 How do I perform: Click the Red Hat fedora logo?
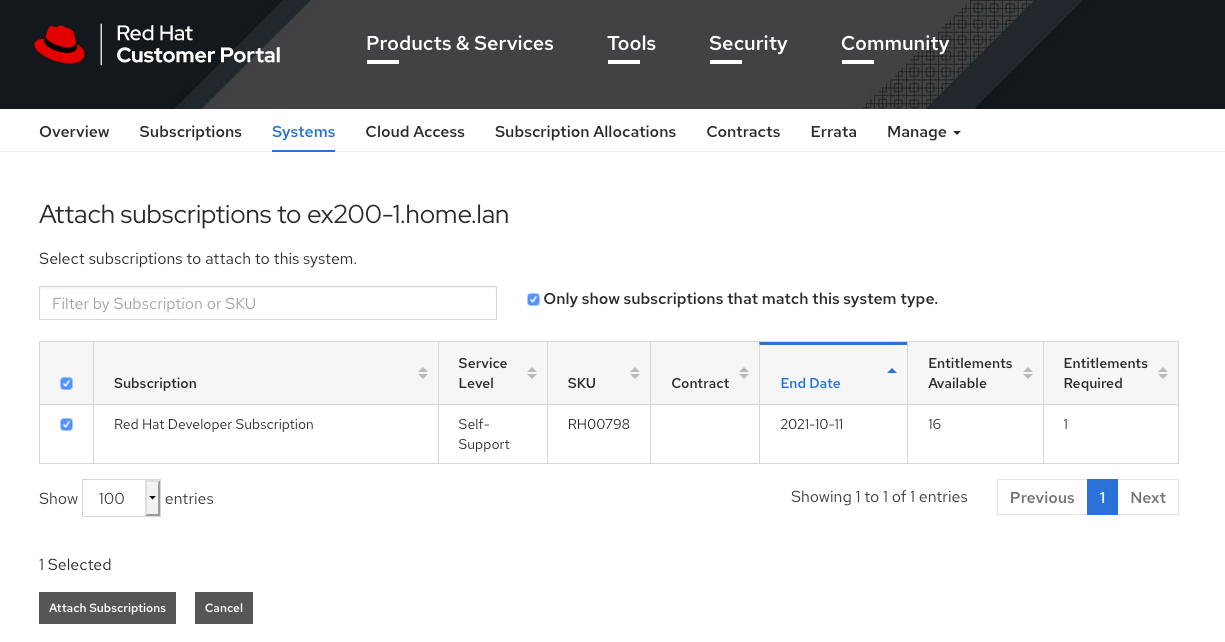click(x=60, y=44)
